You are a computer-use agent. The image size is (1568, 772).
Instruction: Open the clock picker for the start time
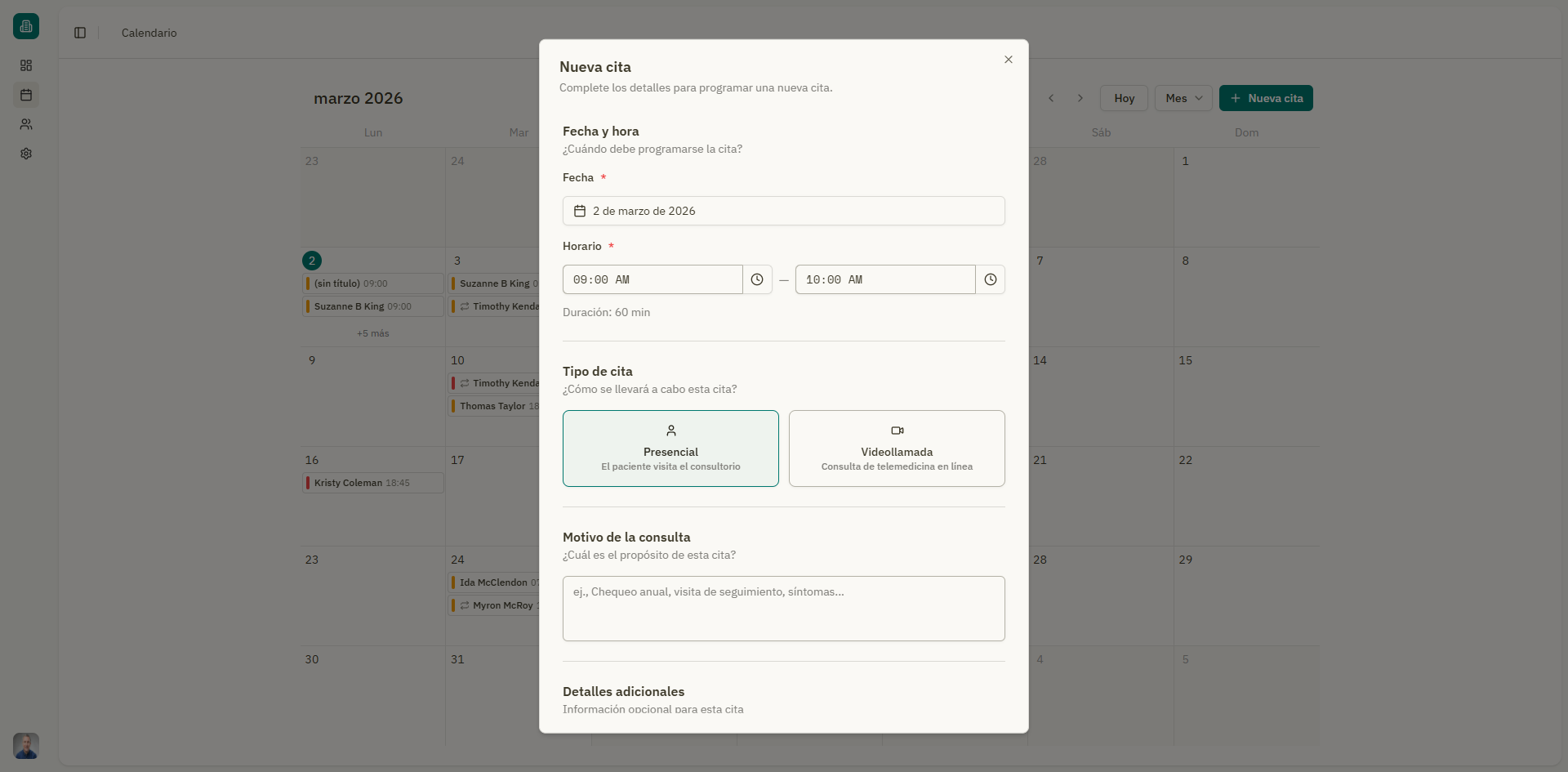pos(757,279)
